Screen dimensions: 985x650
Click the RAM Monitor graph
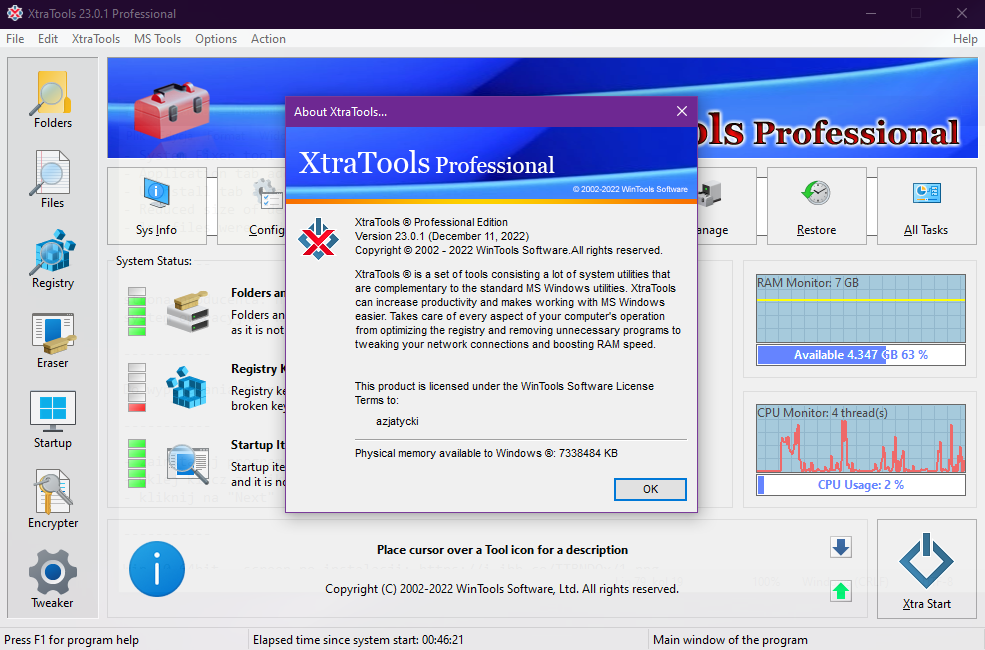point(861,308)
